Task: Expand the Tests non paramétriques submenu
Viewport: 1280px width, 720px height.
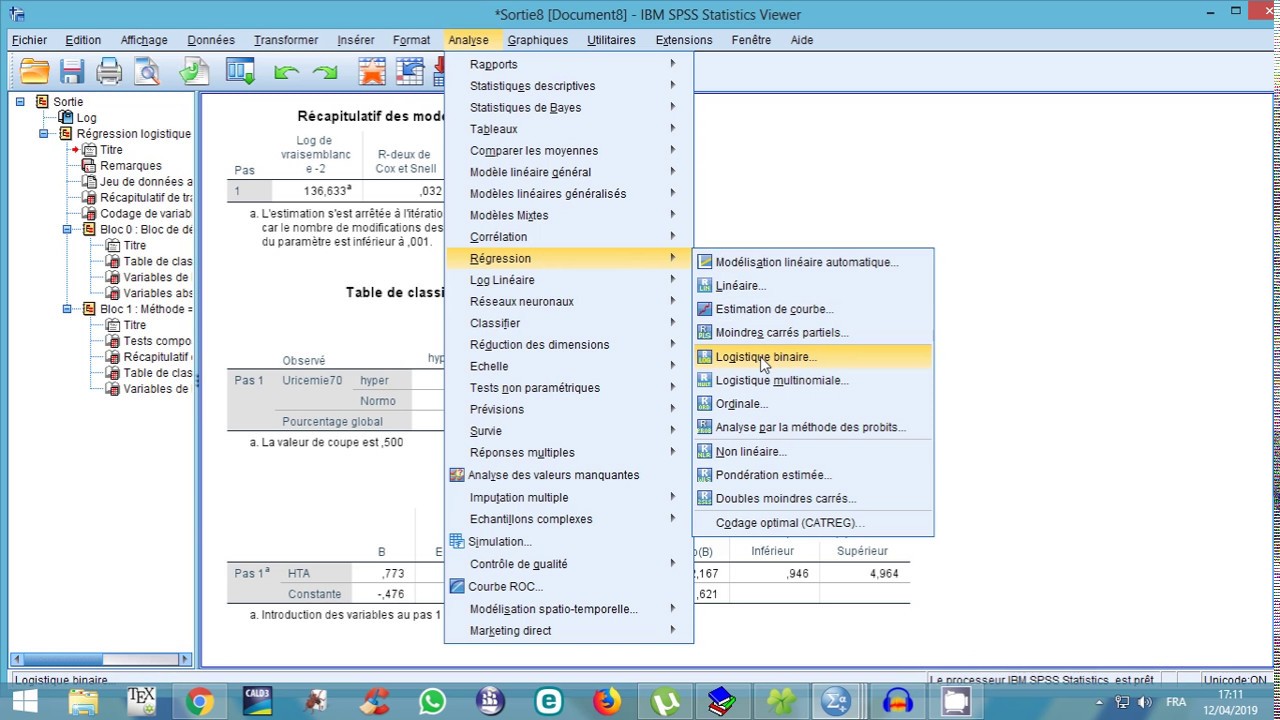Action: click(x=568, y=388)
